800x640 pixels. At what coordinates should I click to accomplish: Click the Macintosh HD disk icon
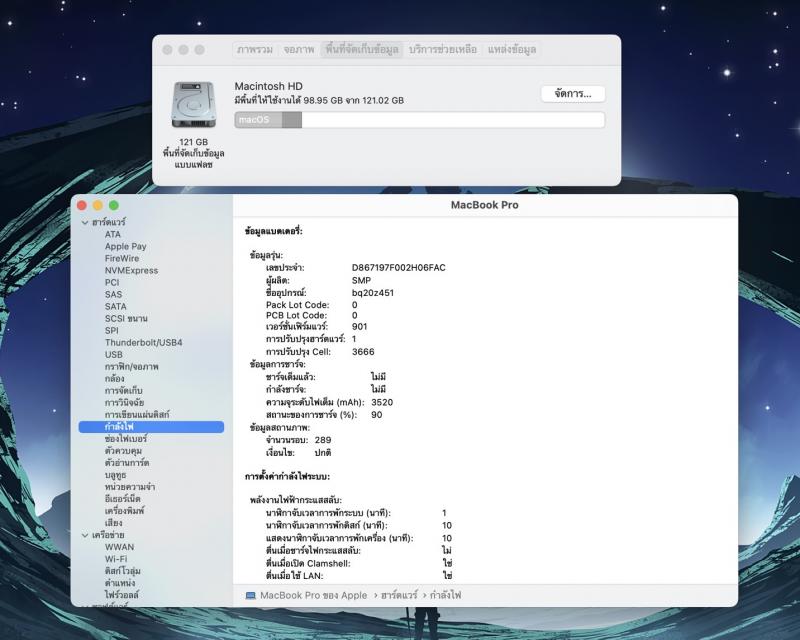point(192,105)
